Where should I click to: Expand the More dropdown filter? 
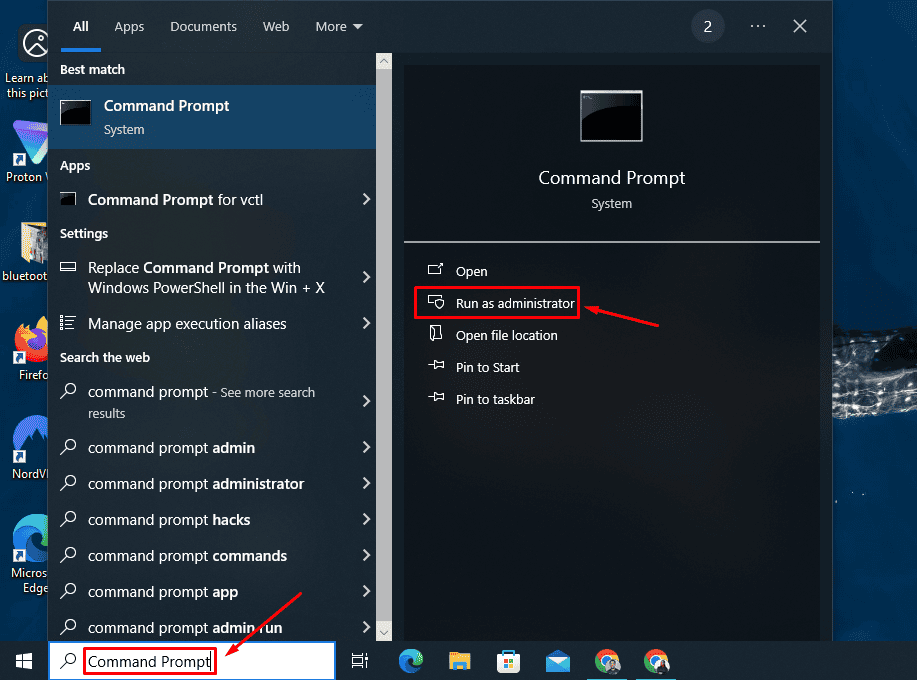click(x=339, y=26)
